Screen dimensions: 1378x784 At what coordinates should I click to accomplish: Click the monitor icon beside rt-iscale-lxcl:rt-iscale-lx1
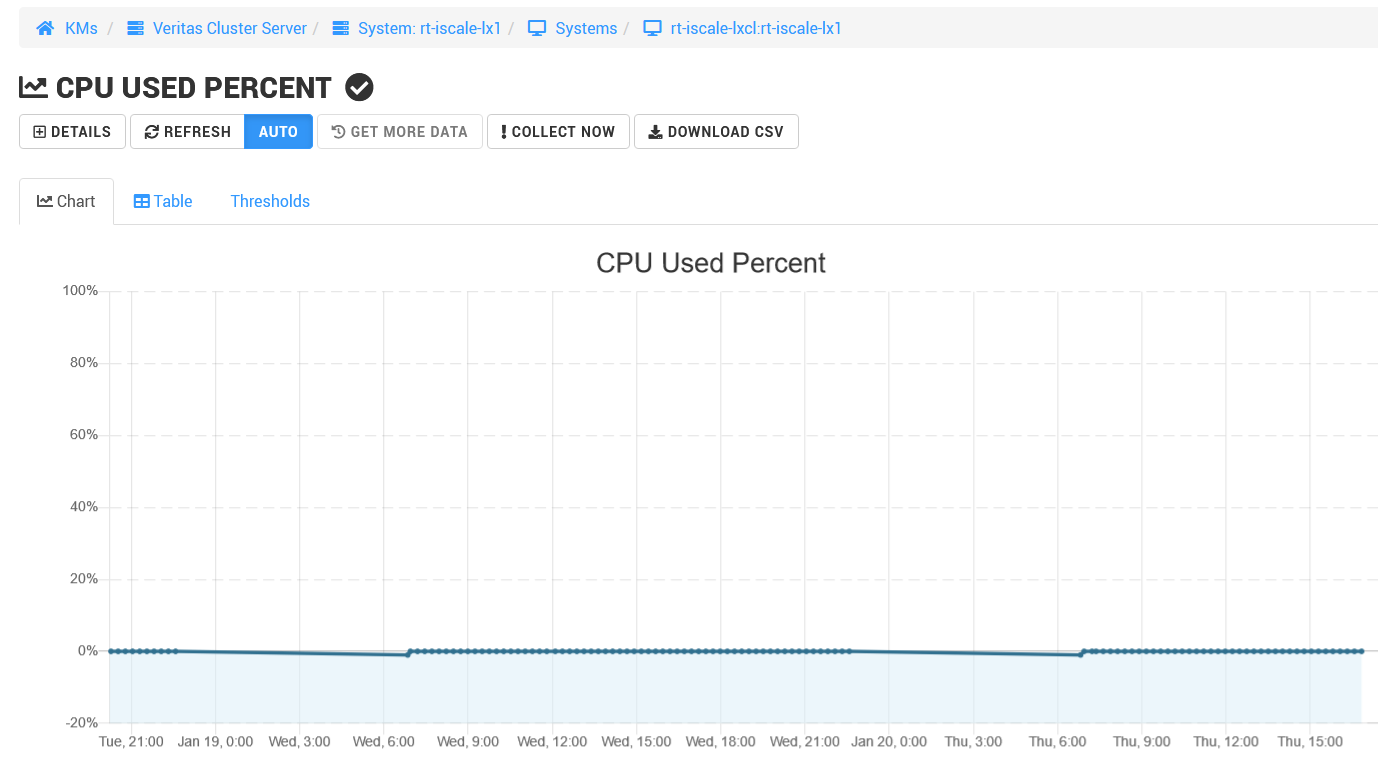tap(652, 28)
